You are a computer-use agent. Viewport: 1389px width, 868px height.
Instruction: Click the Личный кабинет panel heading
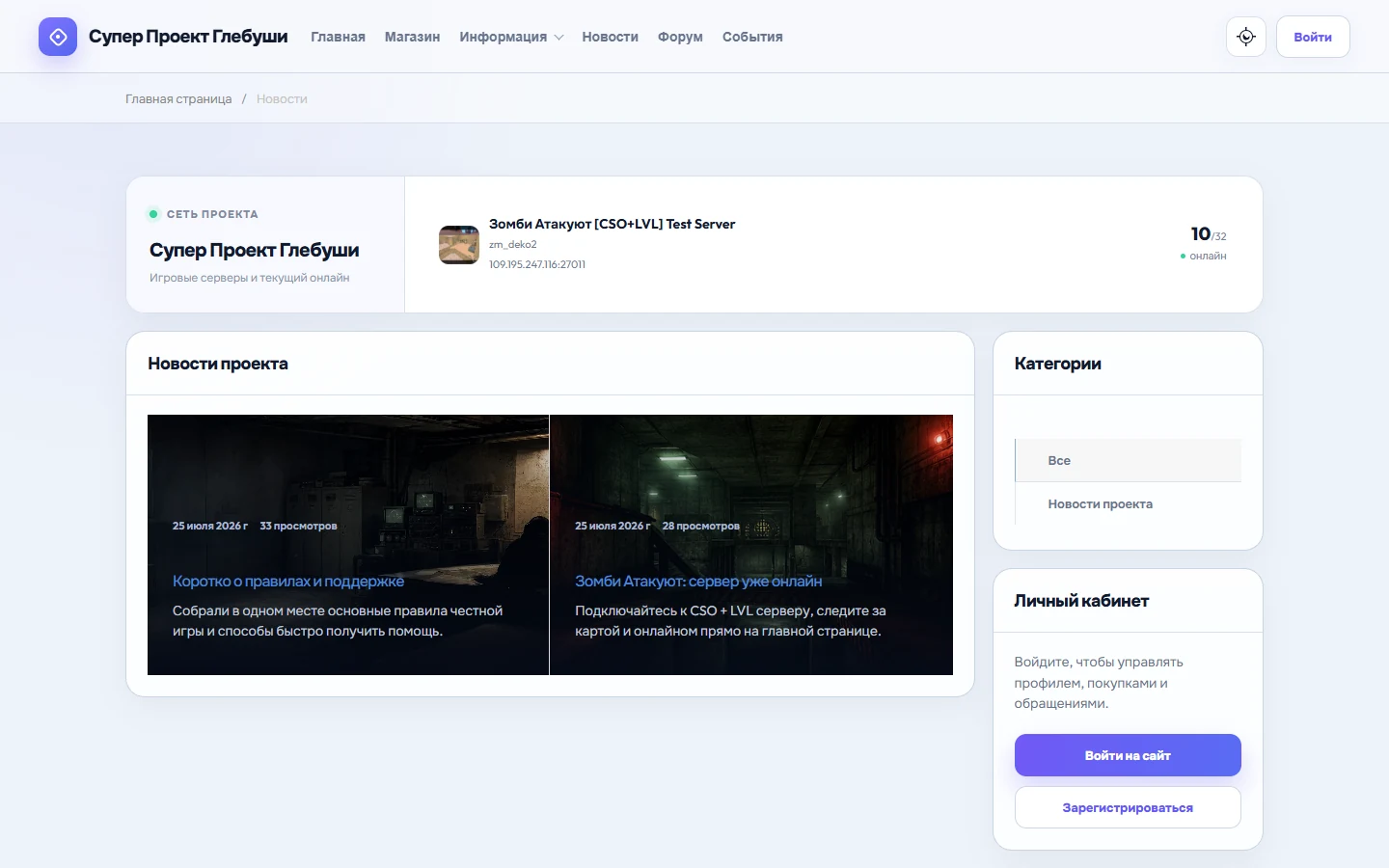(1081, 601)
